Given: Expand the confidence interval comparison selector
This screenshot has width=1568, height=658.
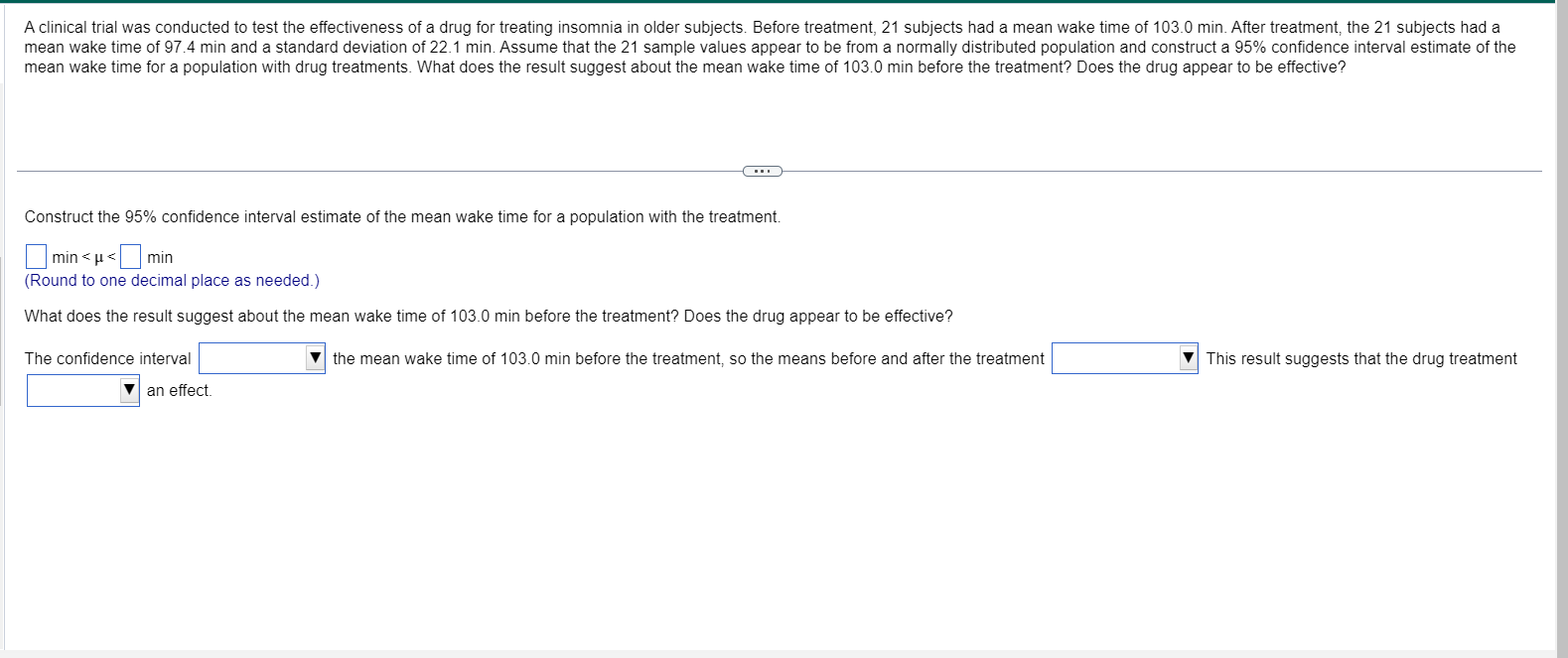Looking at the screenshot, I should (261, 358).
